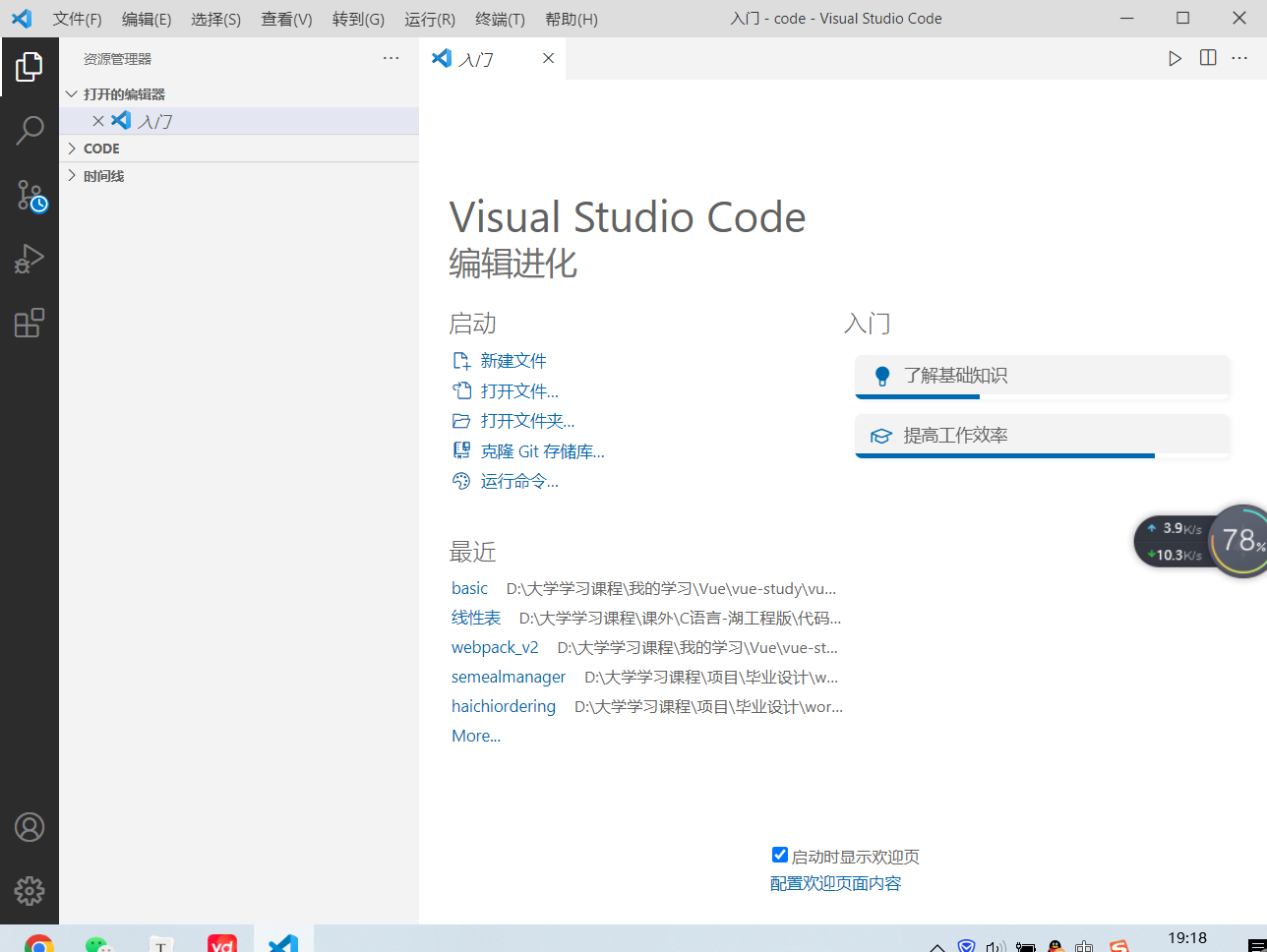
Task: Close 入门 in the open editors list
Action: pyautogui.click(x=97, y=121)
